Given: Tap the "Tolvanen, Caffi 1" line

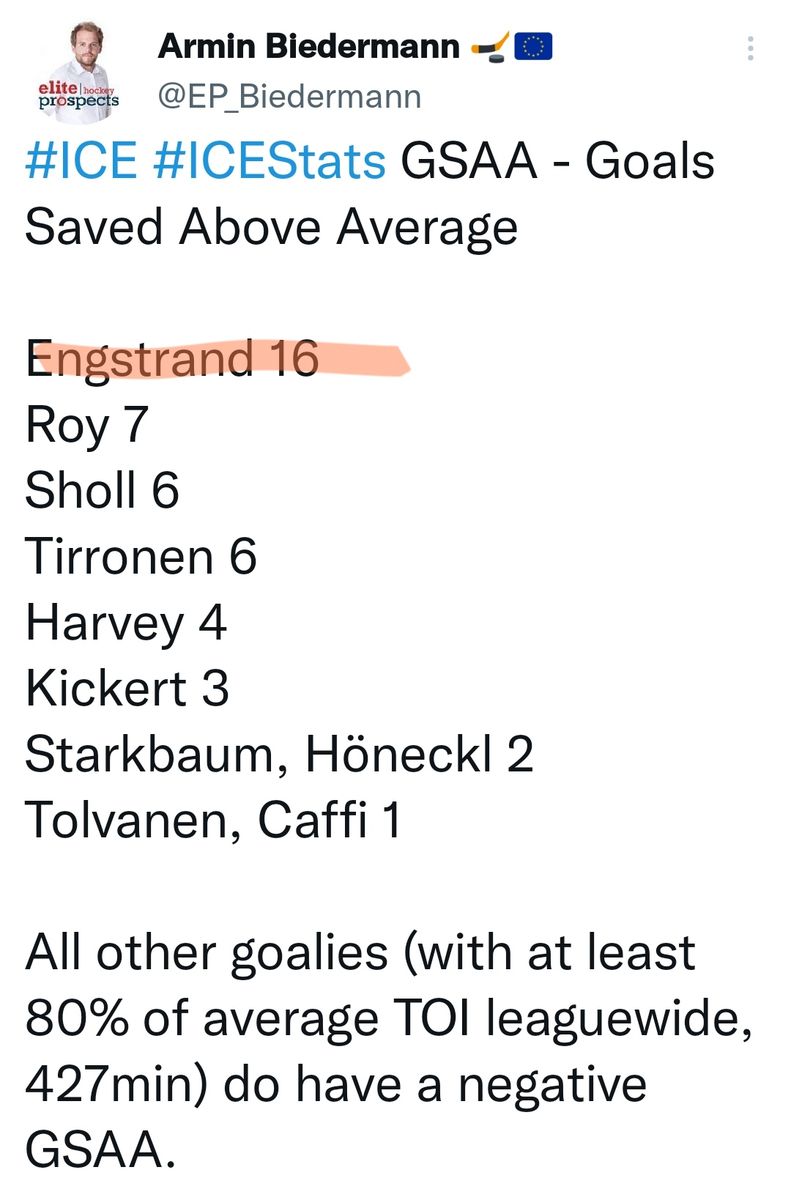Looking at the screenshot, I should tap(213, 820).
